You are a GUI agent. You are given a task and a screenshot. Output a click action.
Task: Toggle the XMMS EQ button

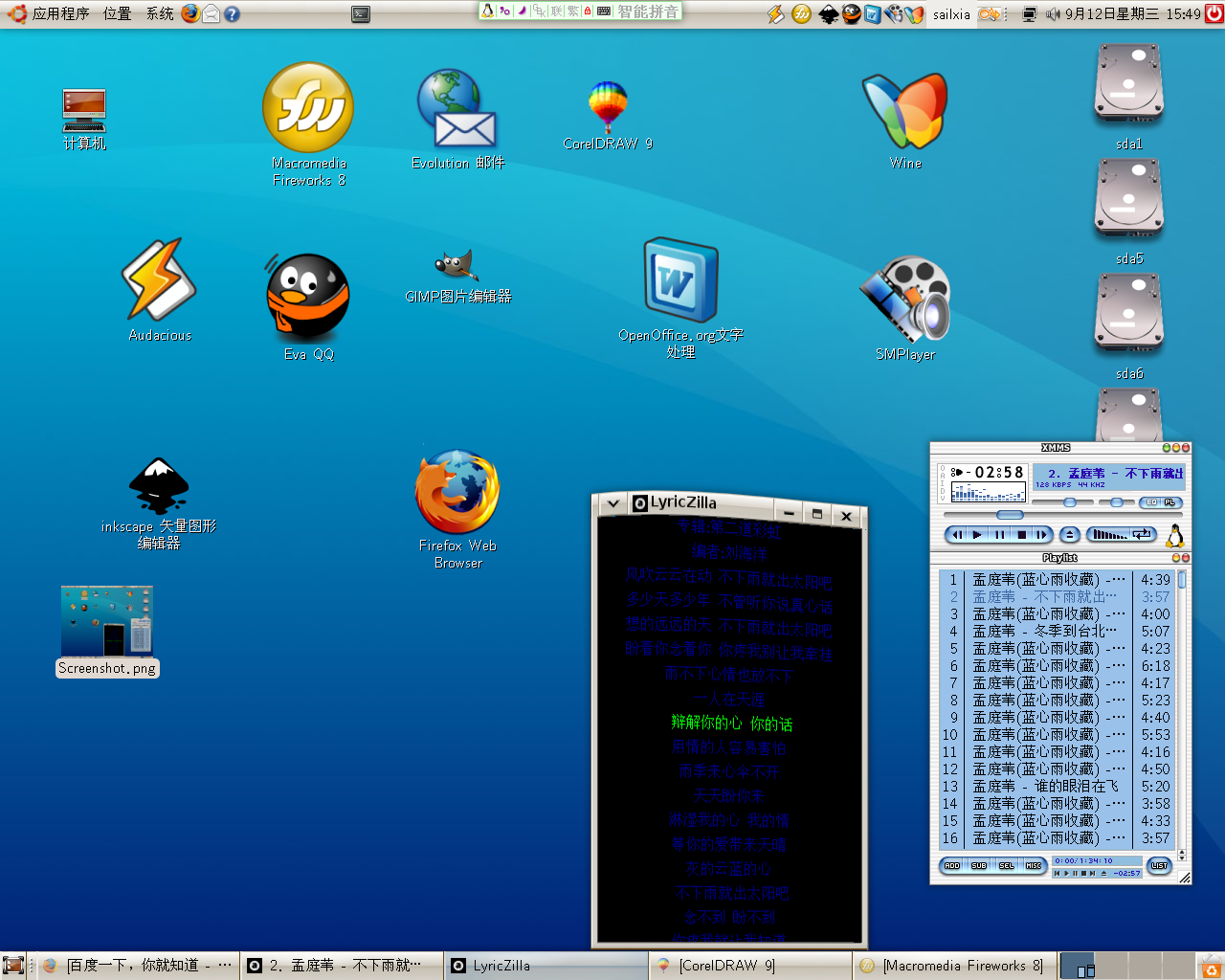tap(1152, 502)
